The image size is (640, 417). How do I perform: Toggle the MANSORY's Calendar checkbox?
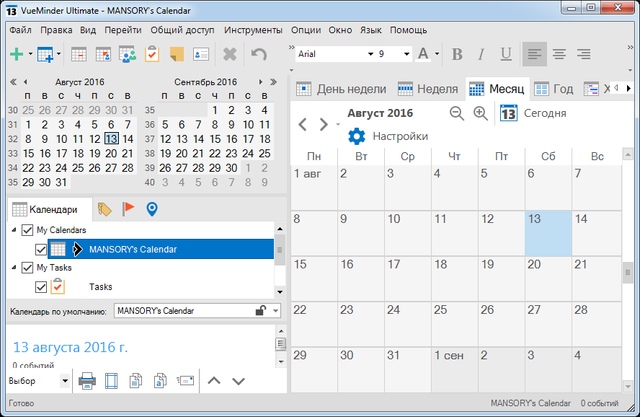pyautogui.click(x=41, y=249)
